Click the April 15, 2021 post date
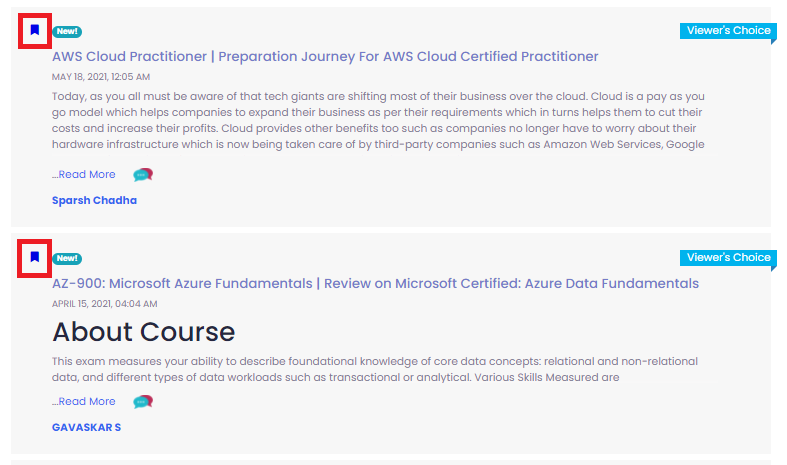 coord(104,304)
